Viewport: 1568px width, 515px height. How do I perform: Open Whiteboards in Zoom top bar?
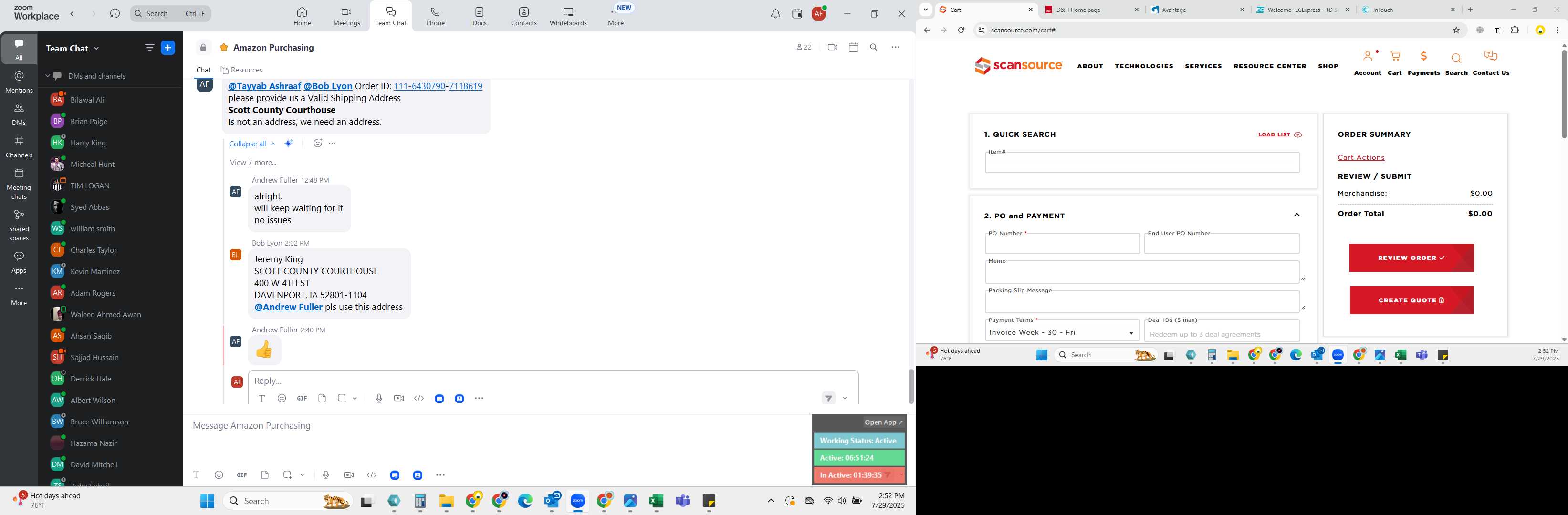[568, 16]
